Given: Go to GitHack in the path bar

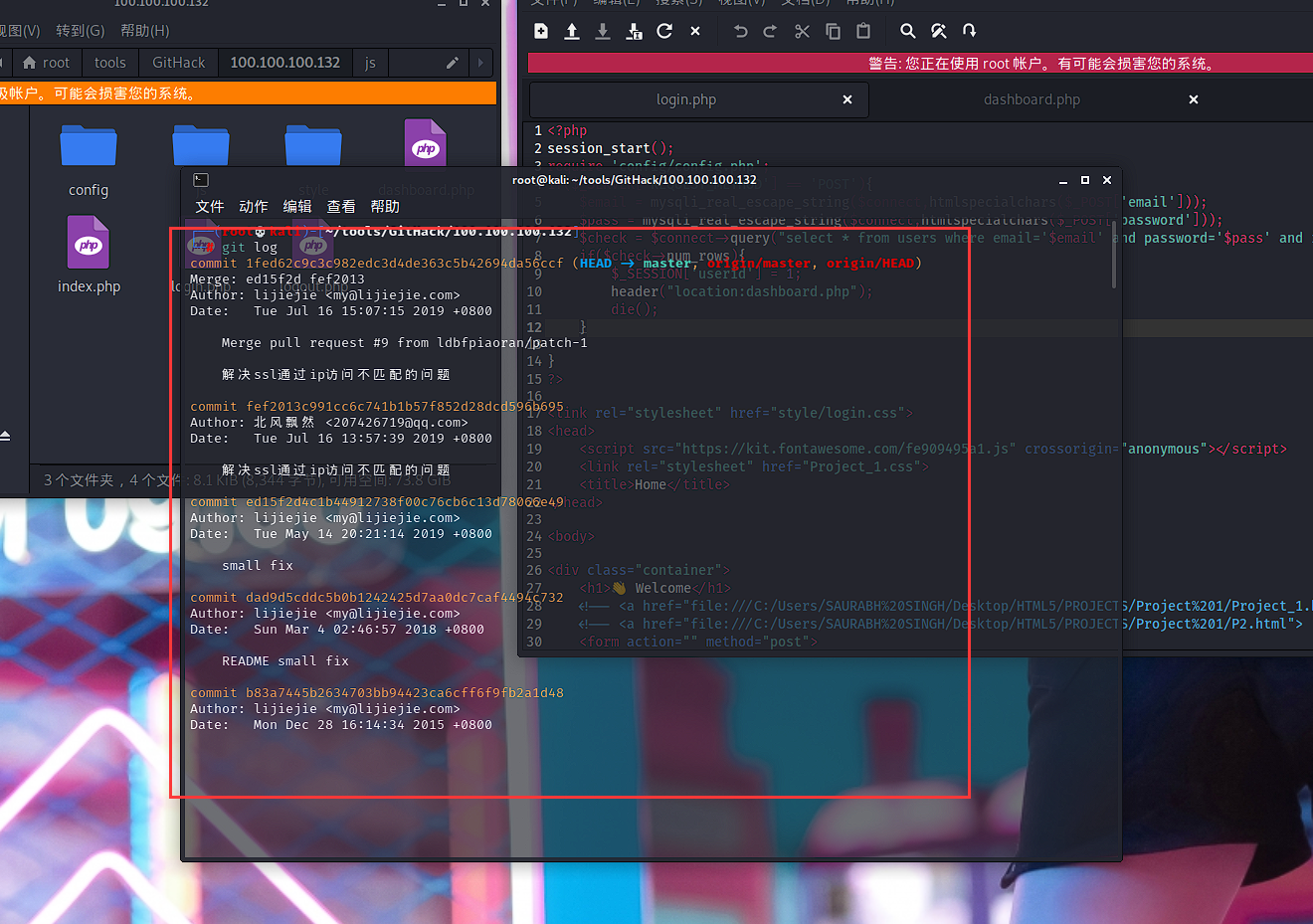Looking at the screenshot, I should [178, 63].
